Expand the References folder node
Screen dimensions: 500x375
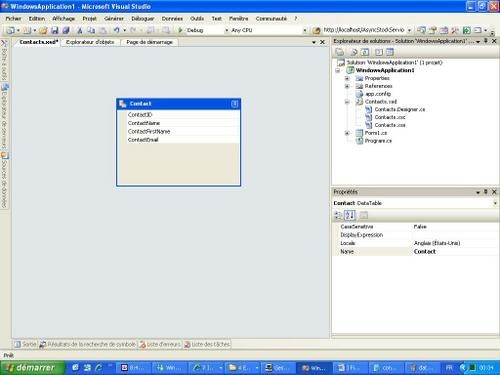click(x=347, y=86)
